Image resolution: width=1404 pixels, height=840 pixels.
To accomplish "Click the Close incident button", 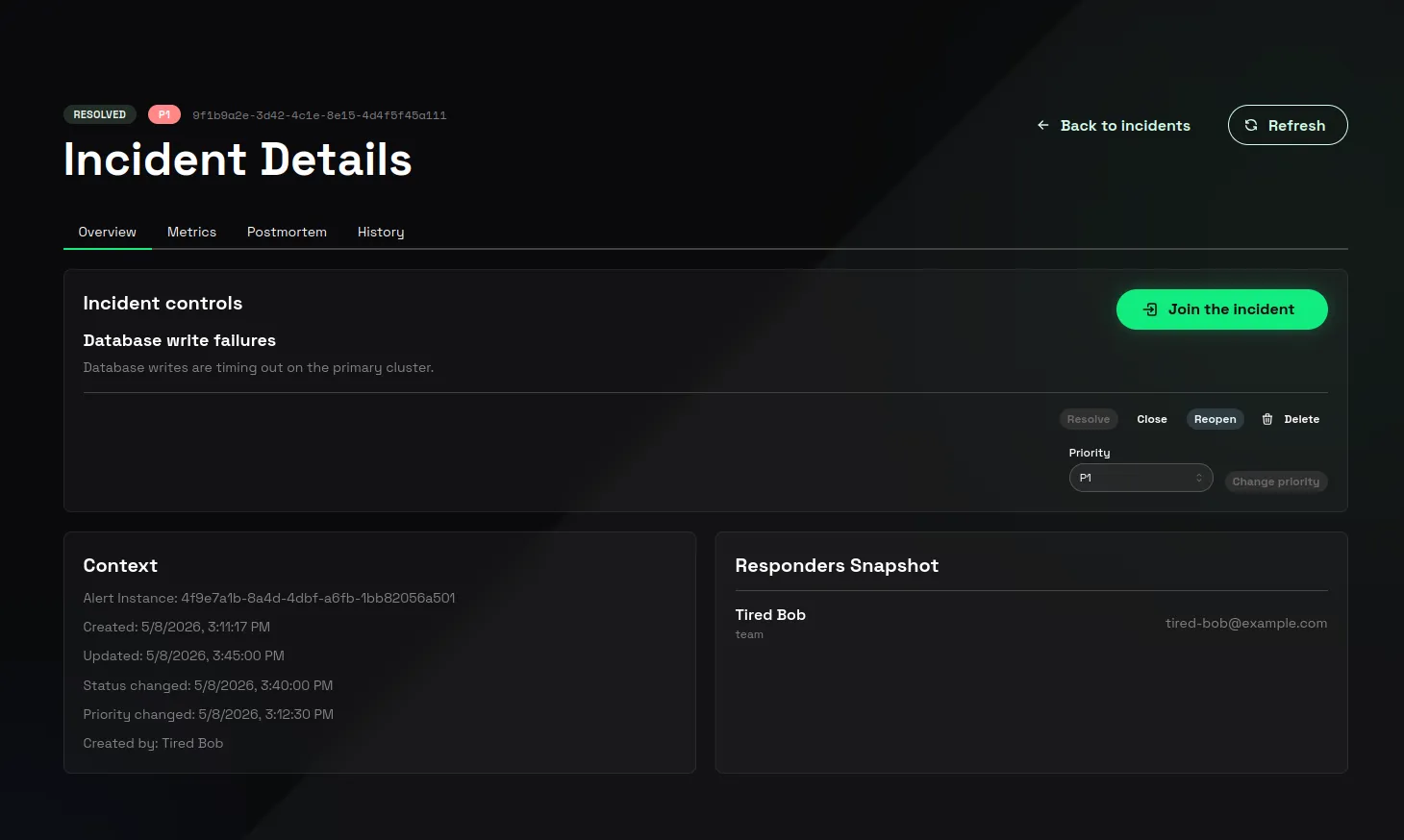I will pos(1152,419).
